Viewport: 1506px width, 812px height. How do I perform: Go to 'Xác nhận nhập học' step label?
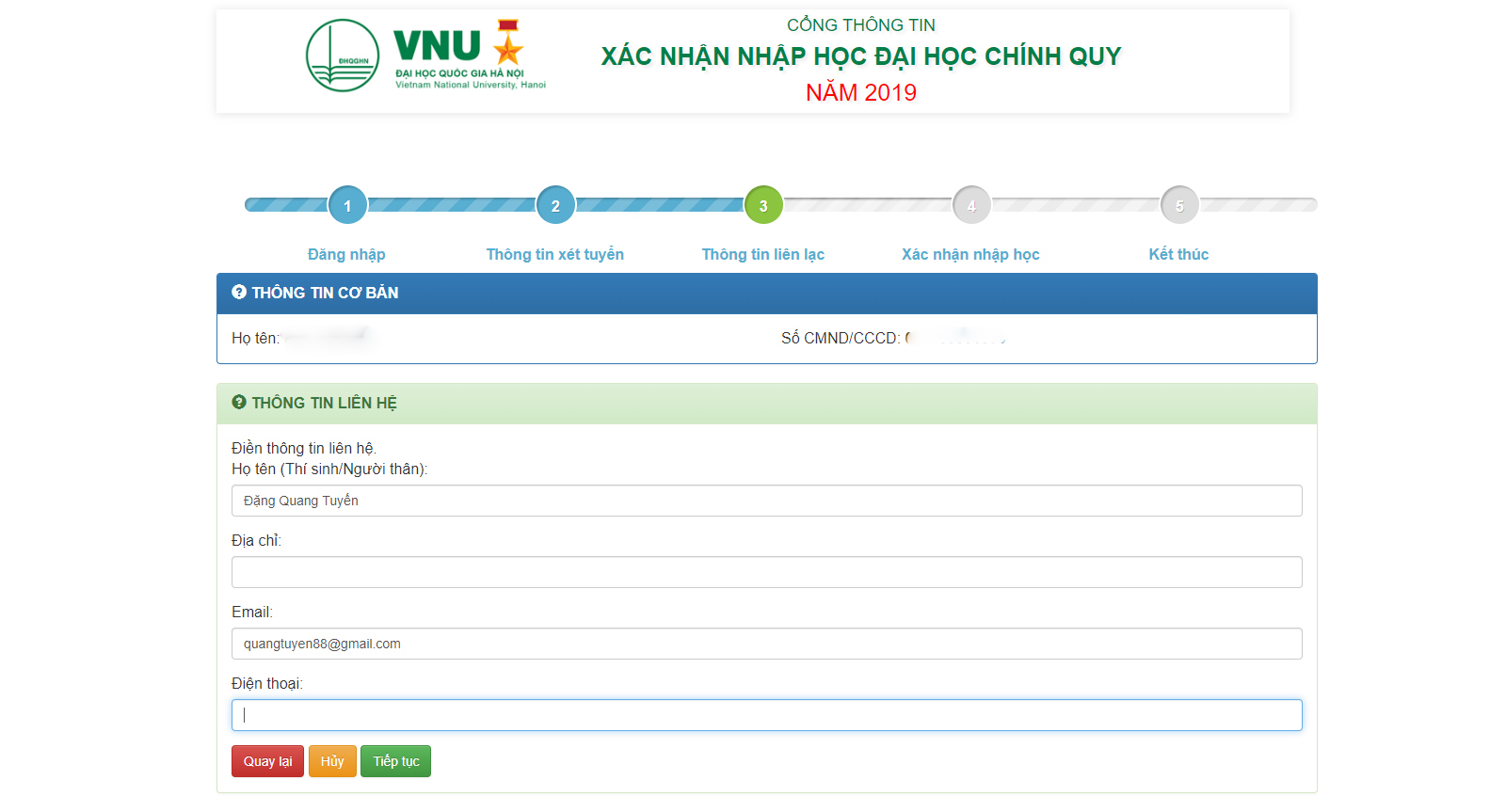click(970, 254)
